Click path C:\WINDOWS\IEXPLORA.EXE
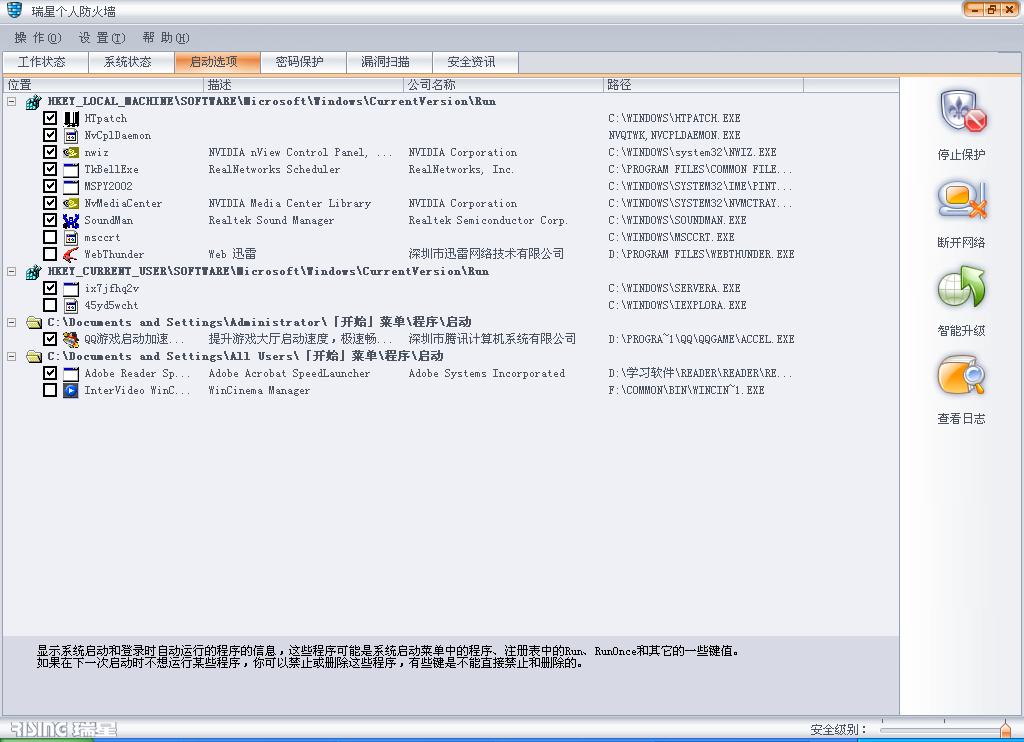Screen dimensions: 1024x742 pos(677,305)
